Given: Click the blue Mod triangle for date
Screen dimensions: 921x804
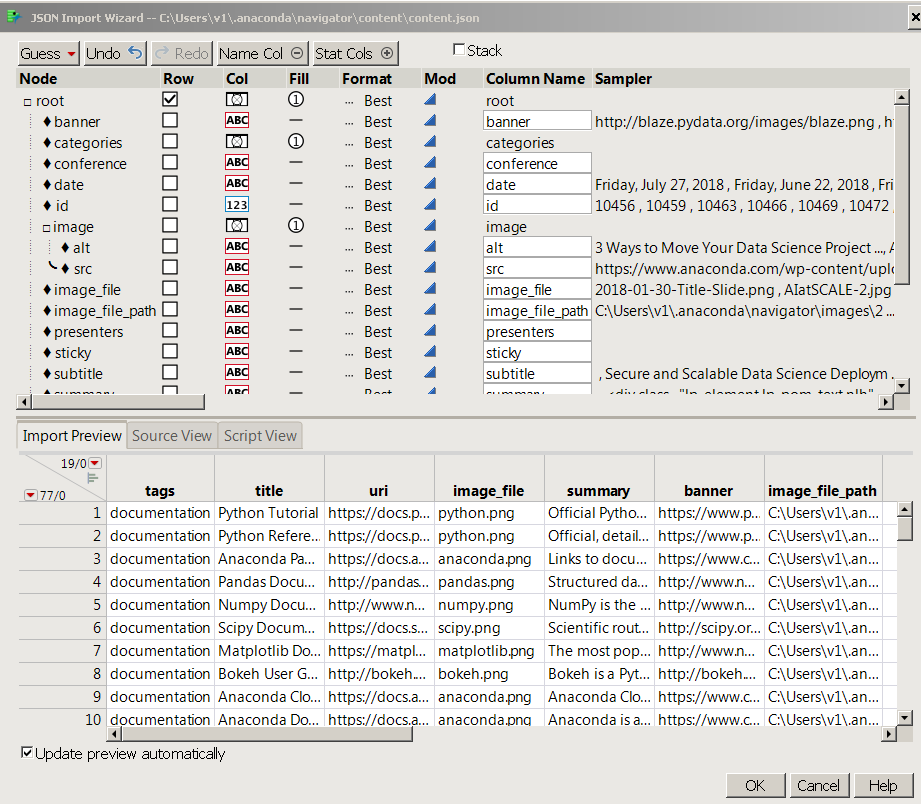Looking at the screenshot, I should 430,184.
